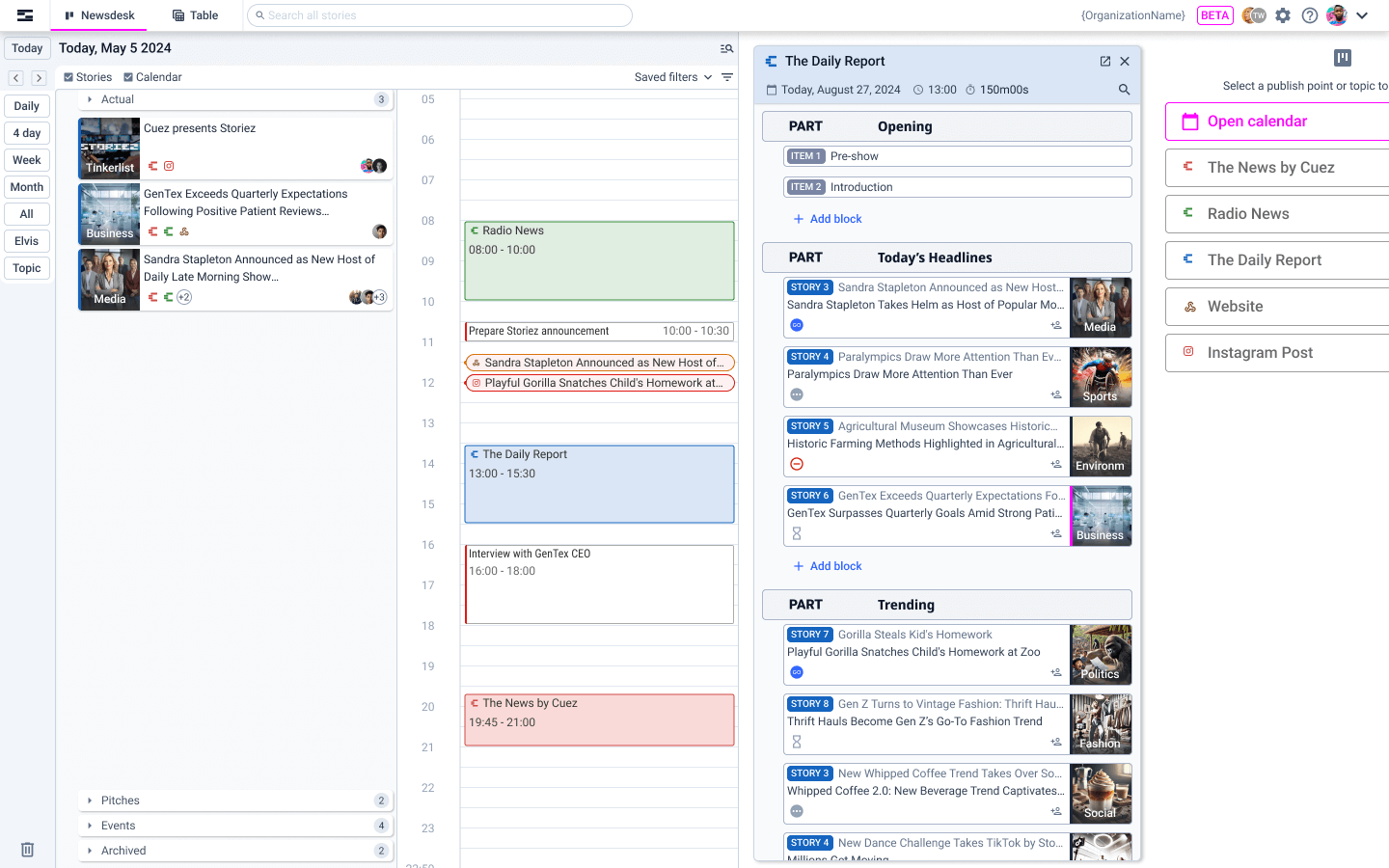
Task: Click Instagram icon on Cuez presents Storiez card
Action: [169, 166]
